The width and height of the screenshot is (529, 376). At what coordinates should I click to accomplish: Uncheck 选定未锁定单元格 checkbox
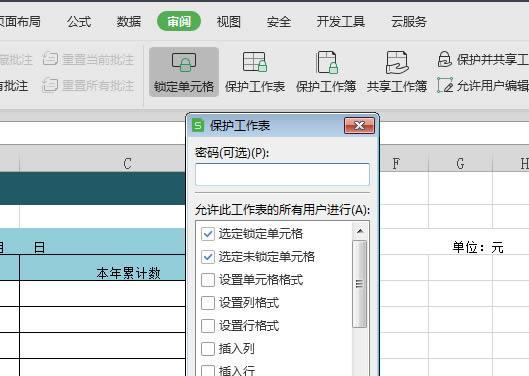[208, 257]
